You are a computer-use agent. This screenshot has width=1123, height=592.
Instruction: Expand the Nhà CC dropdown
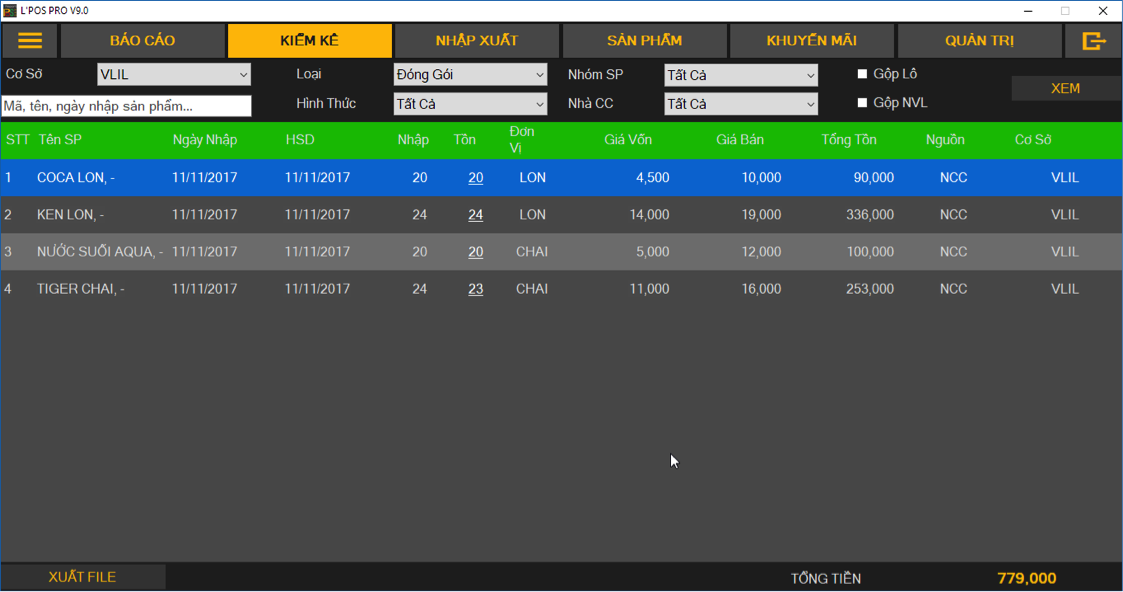tap(741, 104)
